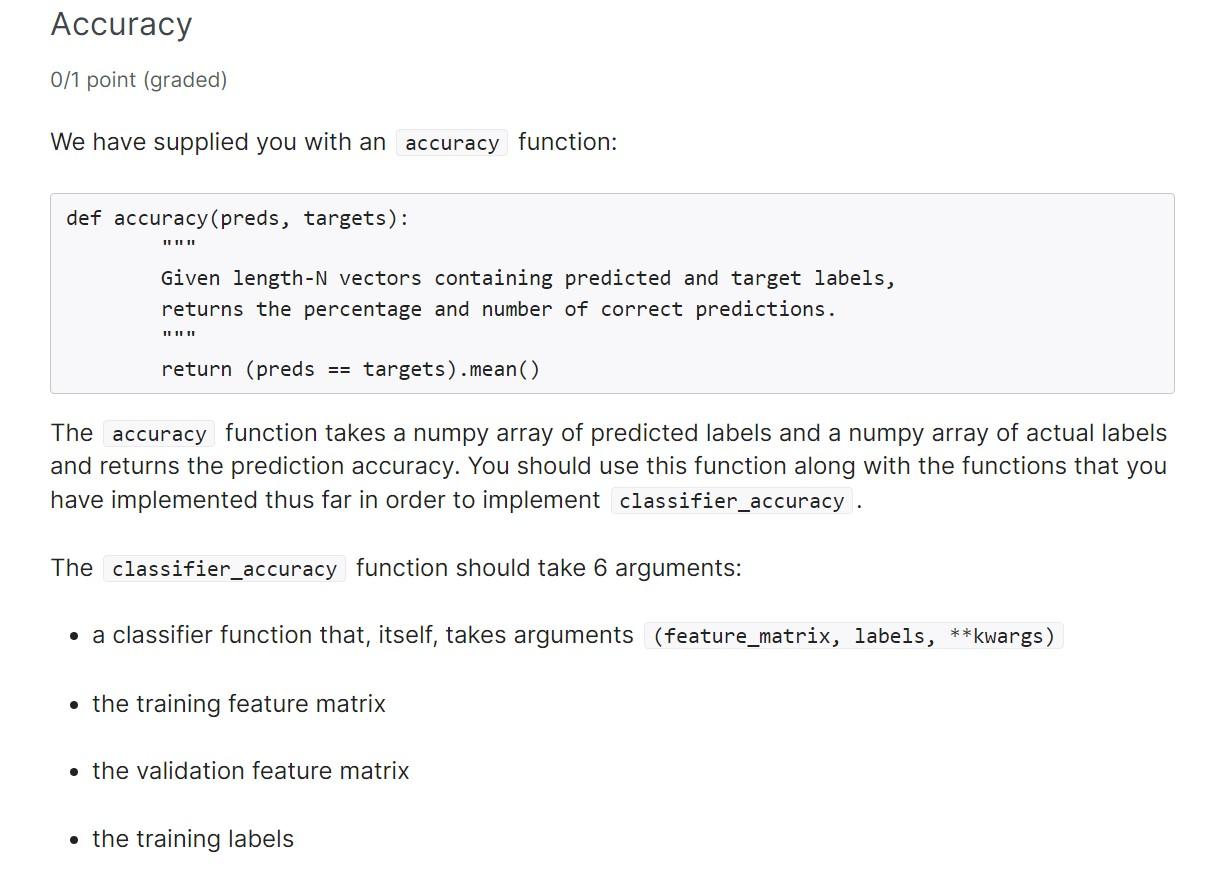Click "classifier_accuracy" code before "function should take 6"
This screenshot has width=1219, height=876.
click(x=224, y=569)
